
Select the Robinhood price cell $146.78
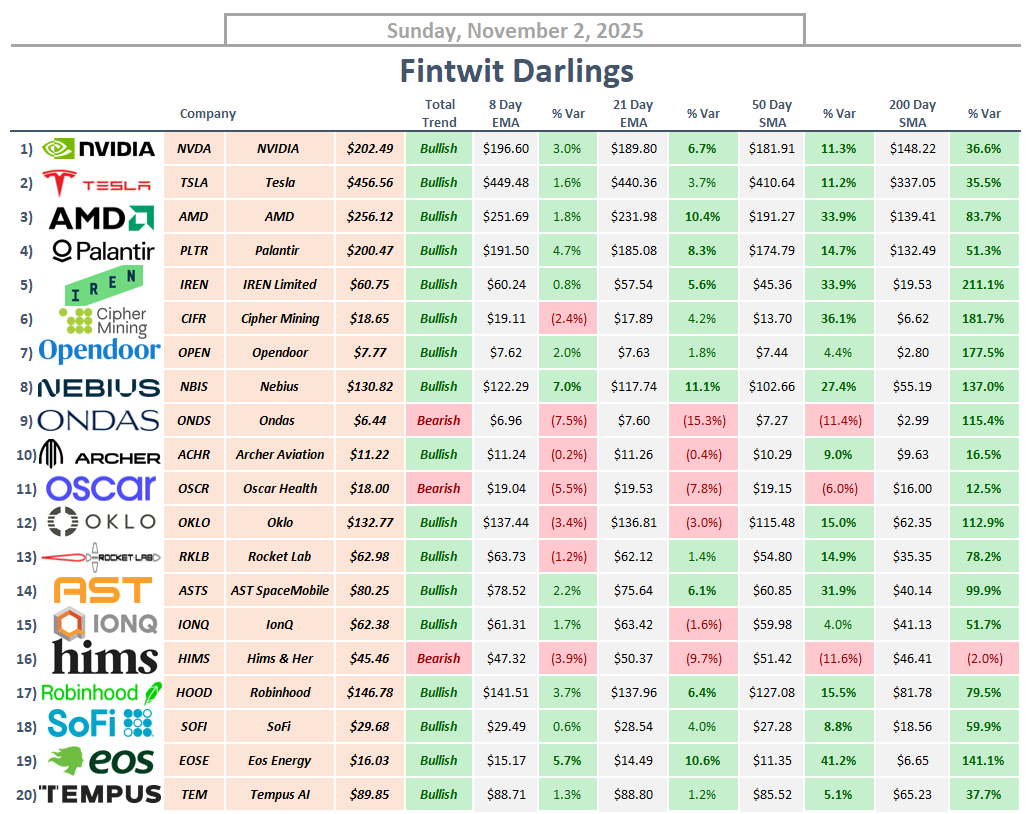coord(370,693)
